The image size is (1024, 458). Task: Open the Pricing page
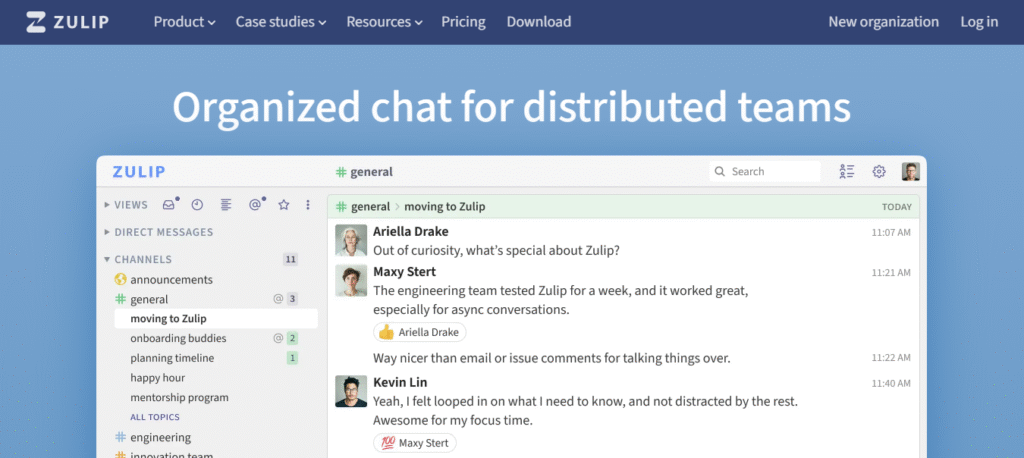pyautogui.click(x=463, y=22)
